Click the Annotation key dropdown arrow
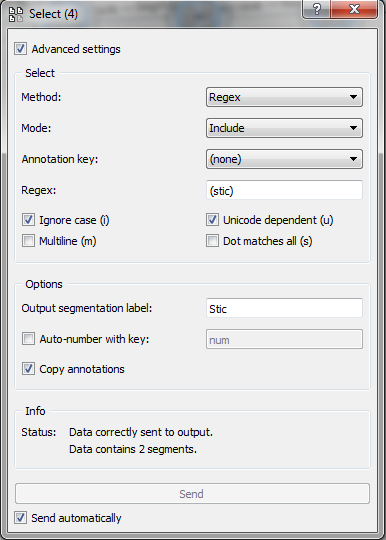 (353, 159)
